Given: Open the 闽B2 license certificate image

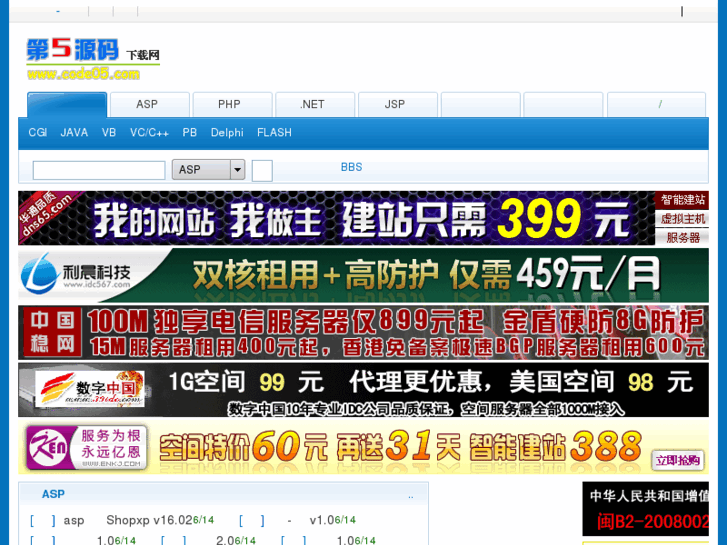Looking at the screenshot, I should [645, 509].
